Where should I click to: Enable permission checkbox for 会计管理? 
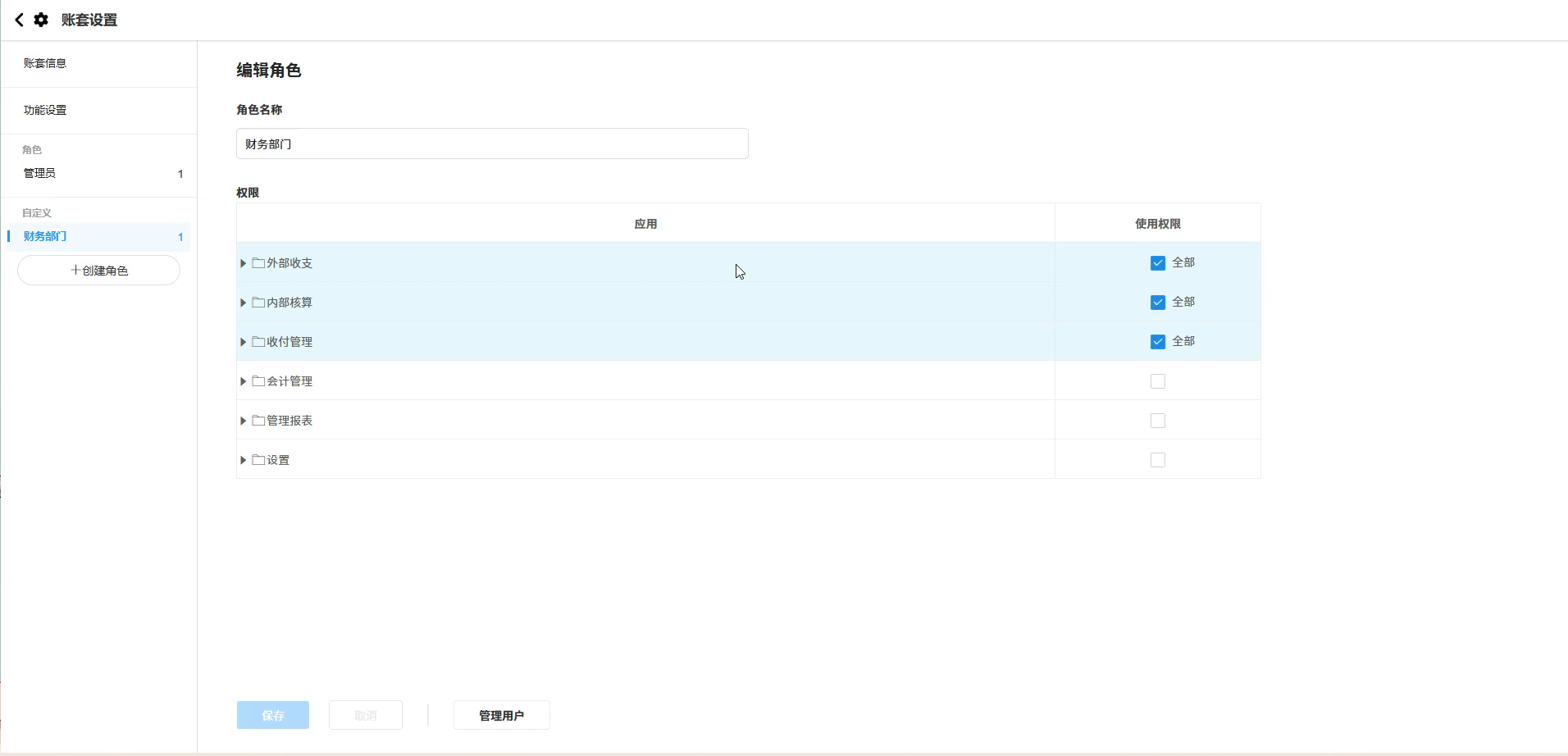click(1157, 381)
